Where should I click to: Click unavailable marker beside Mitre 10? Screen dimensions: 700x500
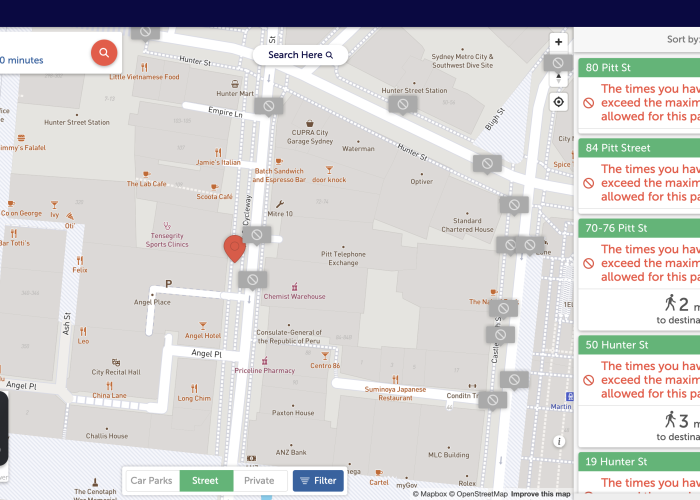(x=257, y=235)
